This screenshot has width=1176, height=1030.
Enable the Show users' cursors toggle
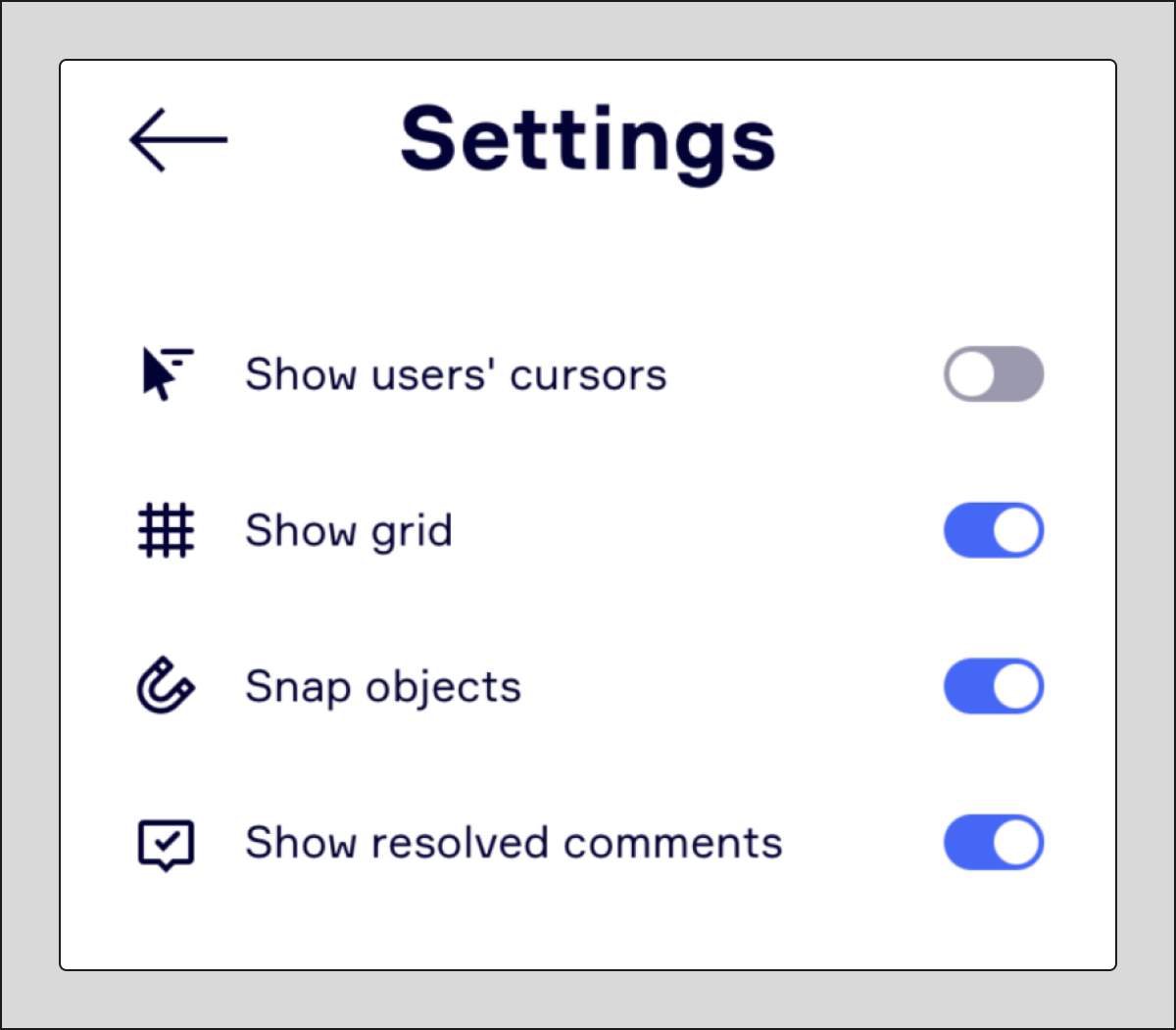(x=994, y=373)
